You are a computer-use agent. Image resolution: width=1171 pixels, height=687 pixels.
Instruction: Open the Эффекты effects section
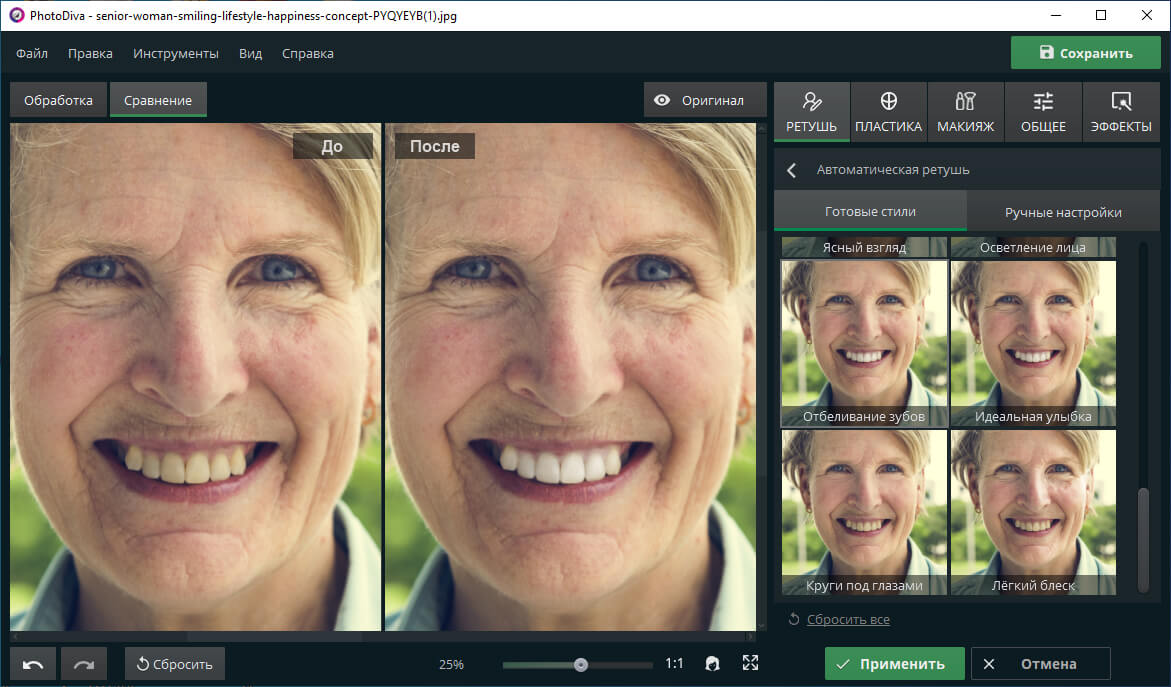point(1121,112)
